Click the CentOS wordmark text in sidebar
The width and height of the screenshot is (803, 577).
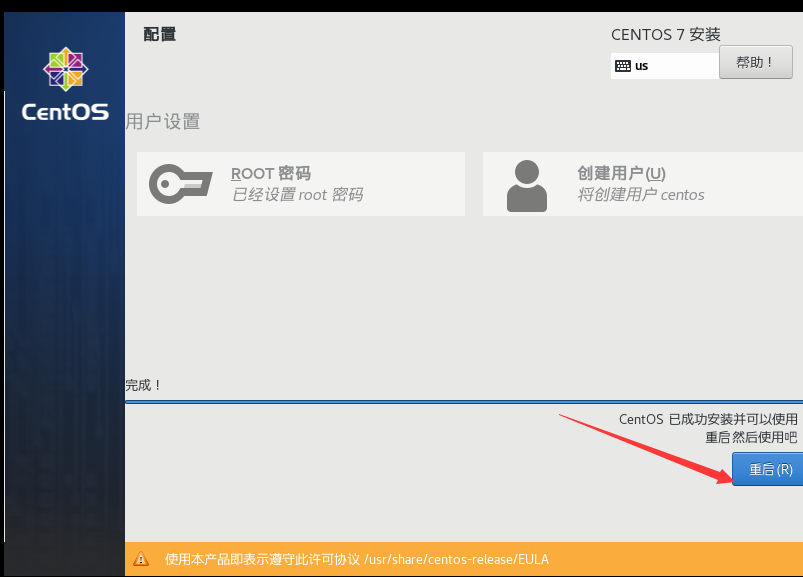tap(65, 112)
